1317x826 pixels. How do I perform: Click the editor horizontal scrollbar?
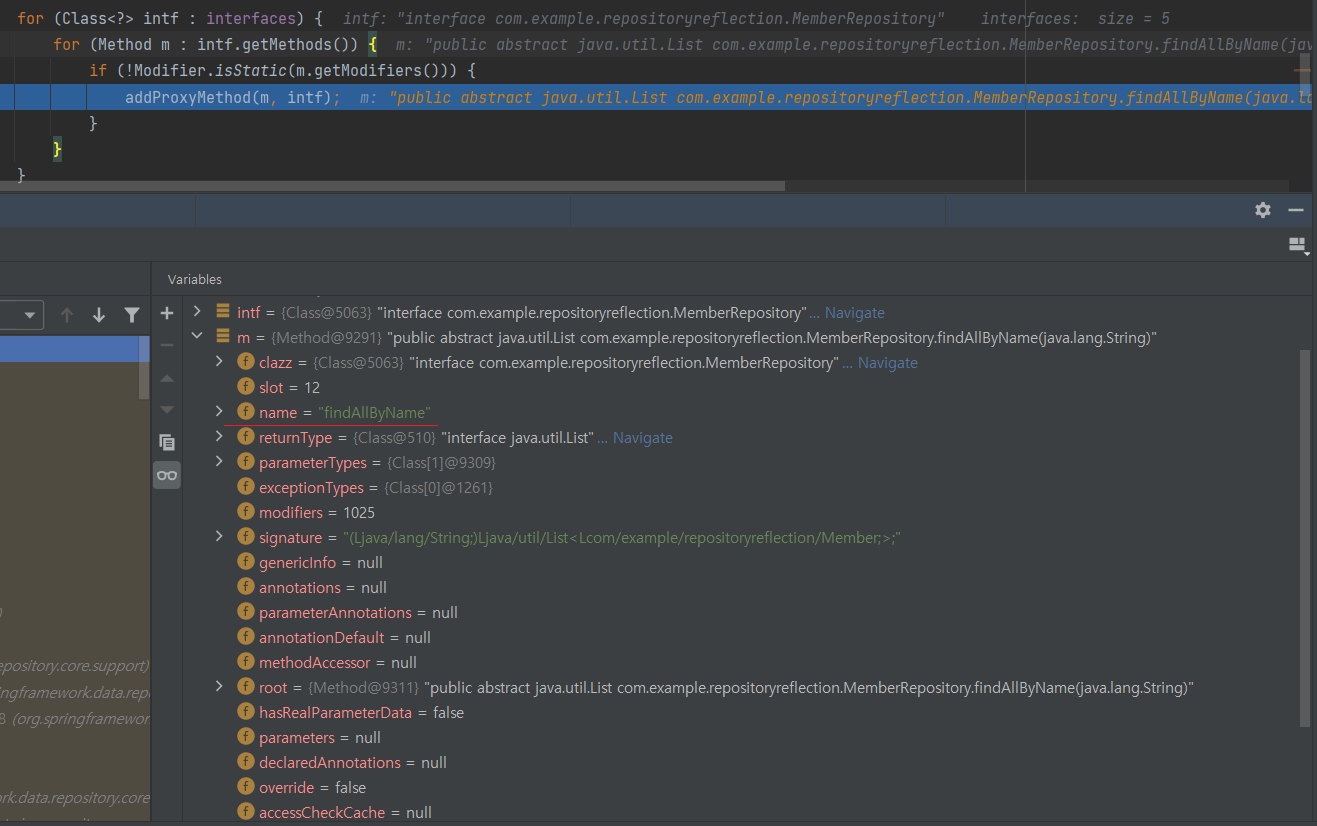coord(393,186)
